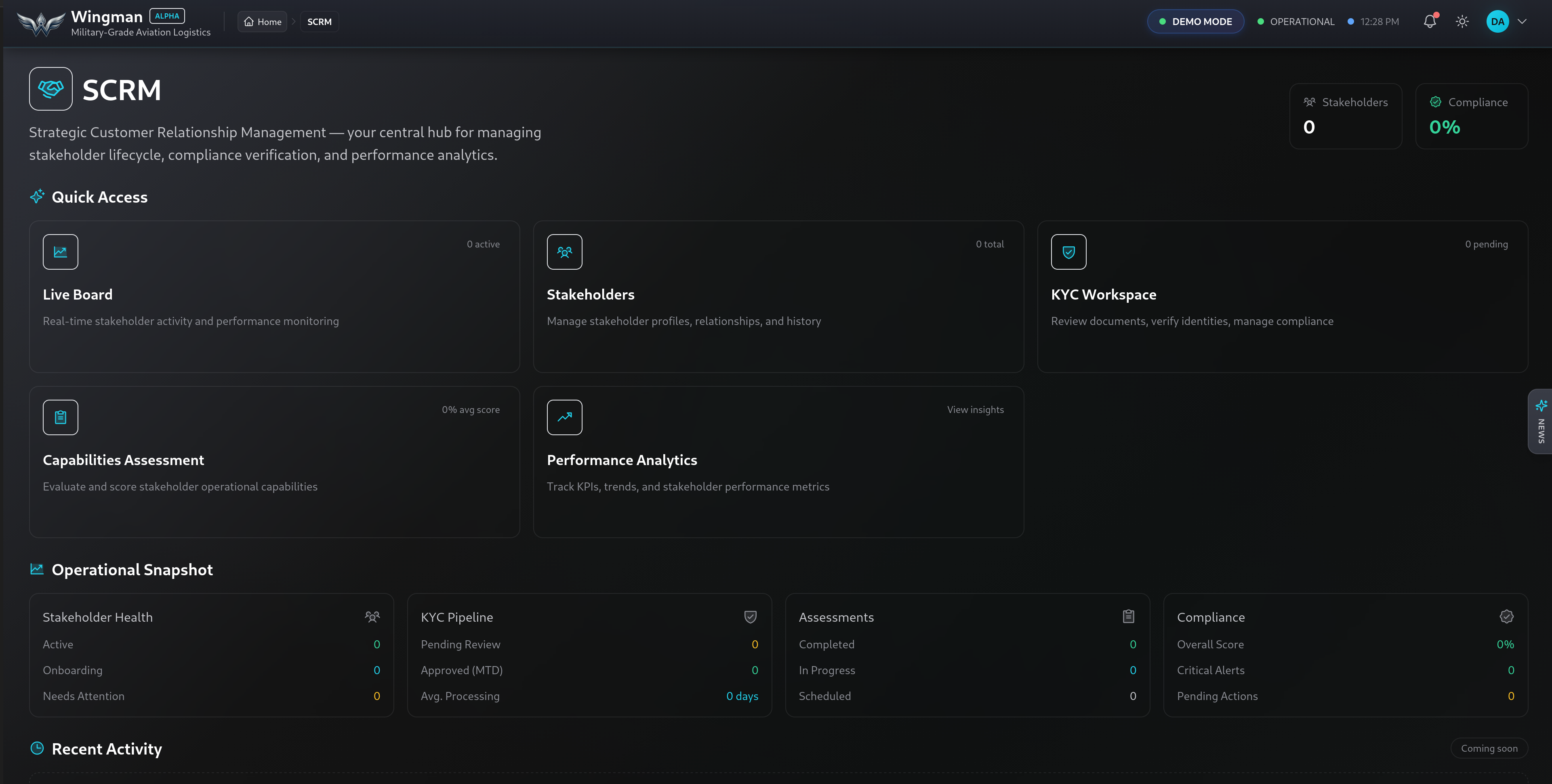Click the compliance badge icon on the Compliance card
Viewport: 1552px width, 784px height.
(1506, 616)
